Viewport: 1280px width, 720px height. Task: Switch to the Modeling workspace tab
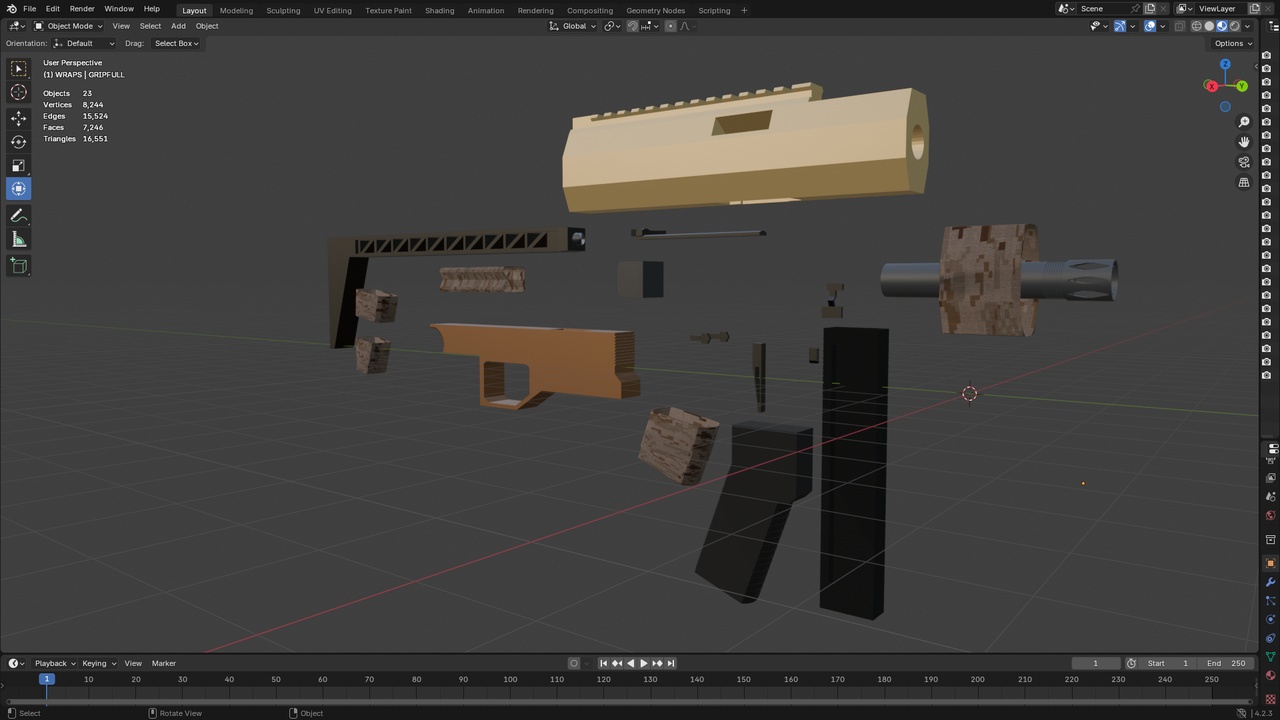[236, 10]
